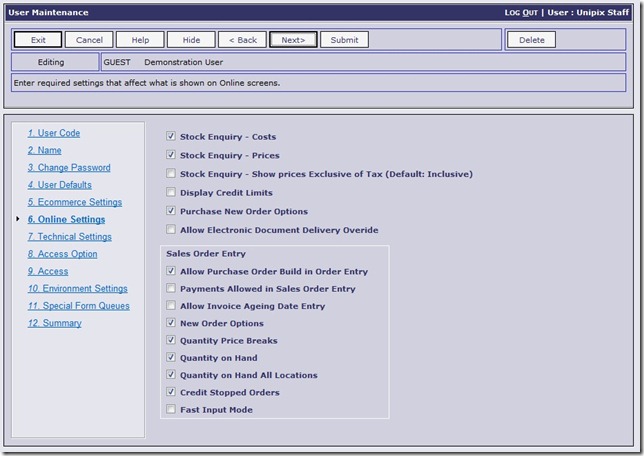Delete the current user record
644x456 pixels.
pos(531,40)
